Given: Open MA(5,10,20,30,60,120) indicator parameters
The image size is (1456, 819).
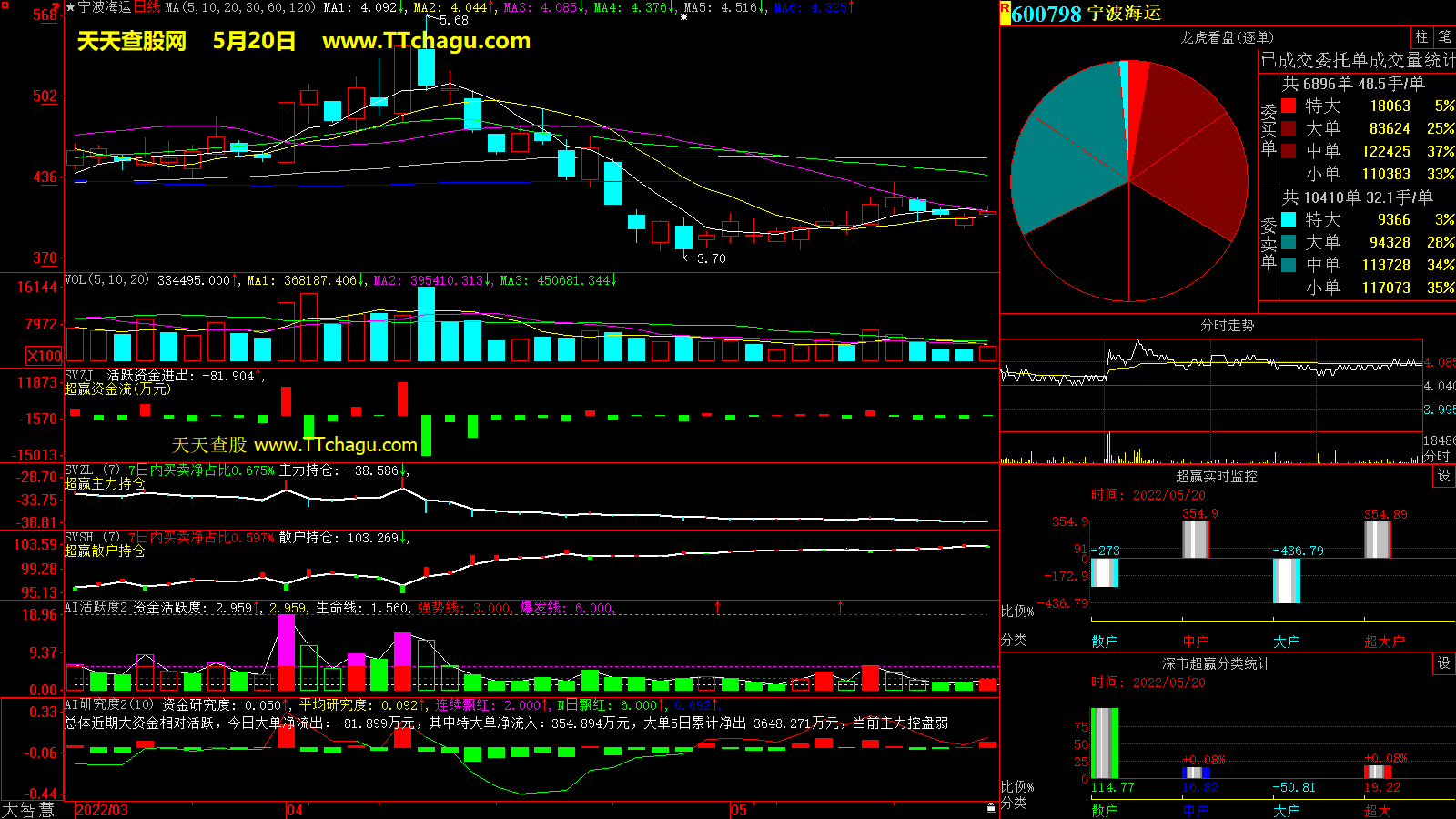Looking at the screenshot, I should pyautogui.click(x=240, y=7).
